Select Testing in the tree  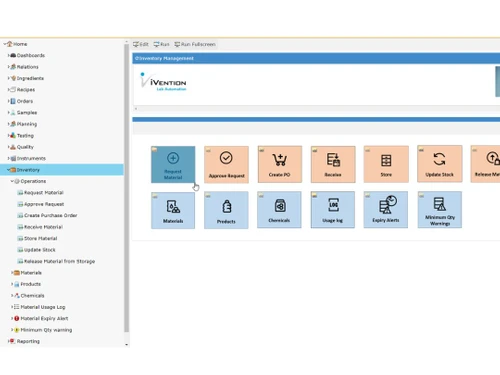click(25, 136)
